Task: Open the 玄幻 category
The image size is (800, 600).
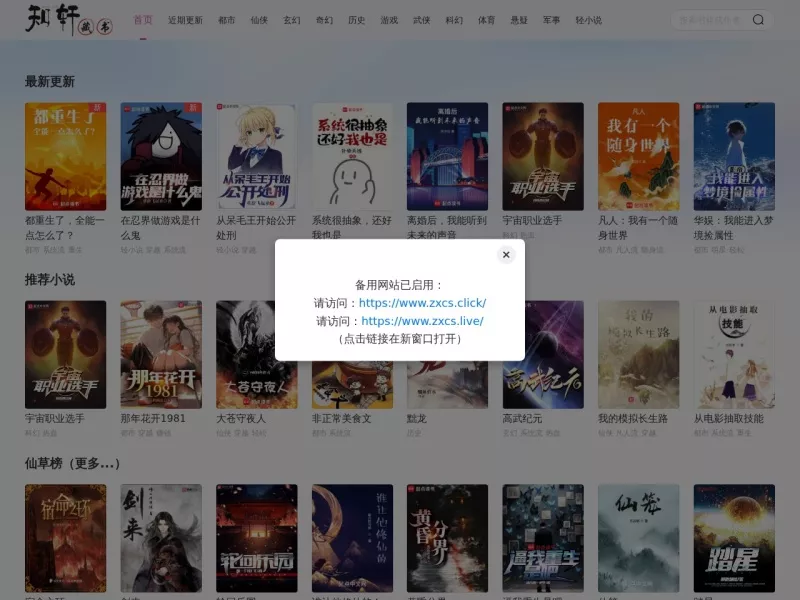Action: pyautogui.click(x=292, y=20)
